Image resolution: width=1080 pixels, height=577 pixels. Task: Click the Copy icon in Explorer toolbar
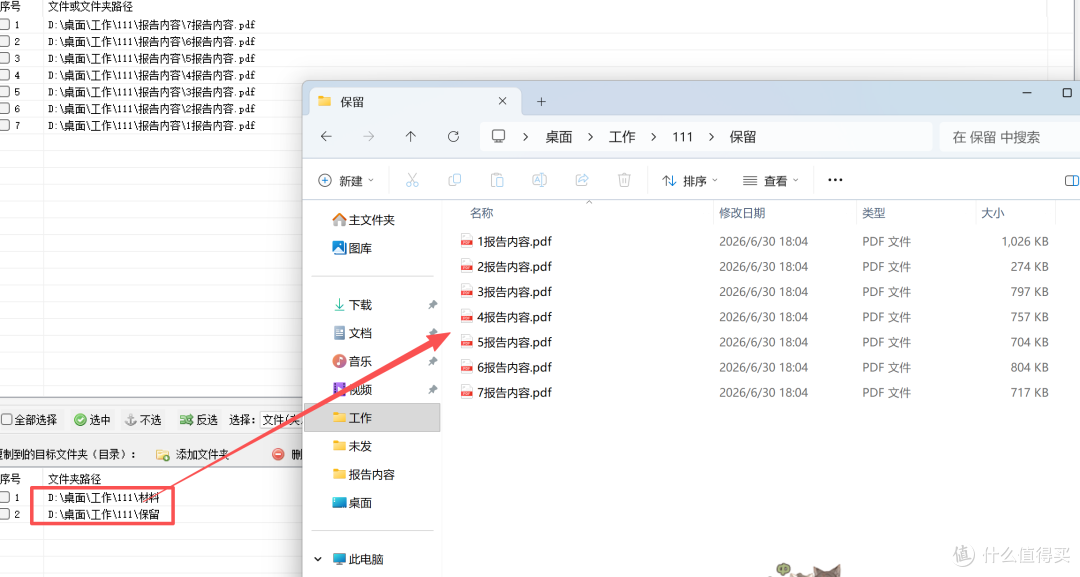pyautogui.click(x=455, y=180)
